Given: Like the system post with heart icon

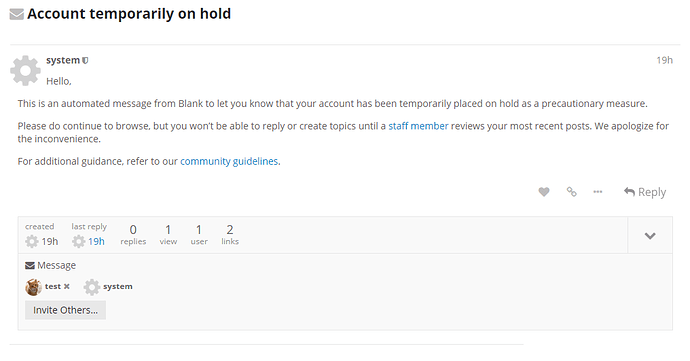Looking at the screenshot, I should coord(544,192).
